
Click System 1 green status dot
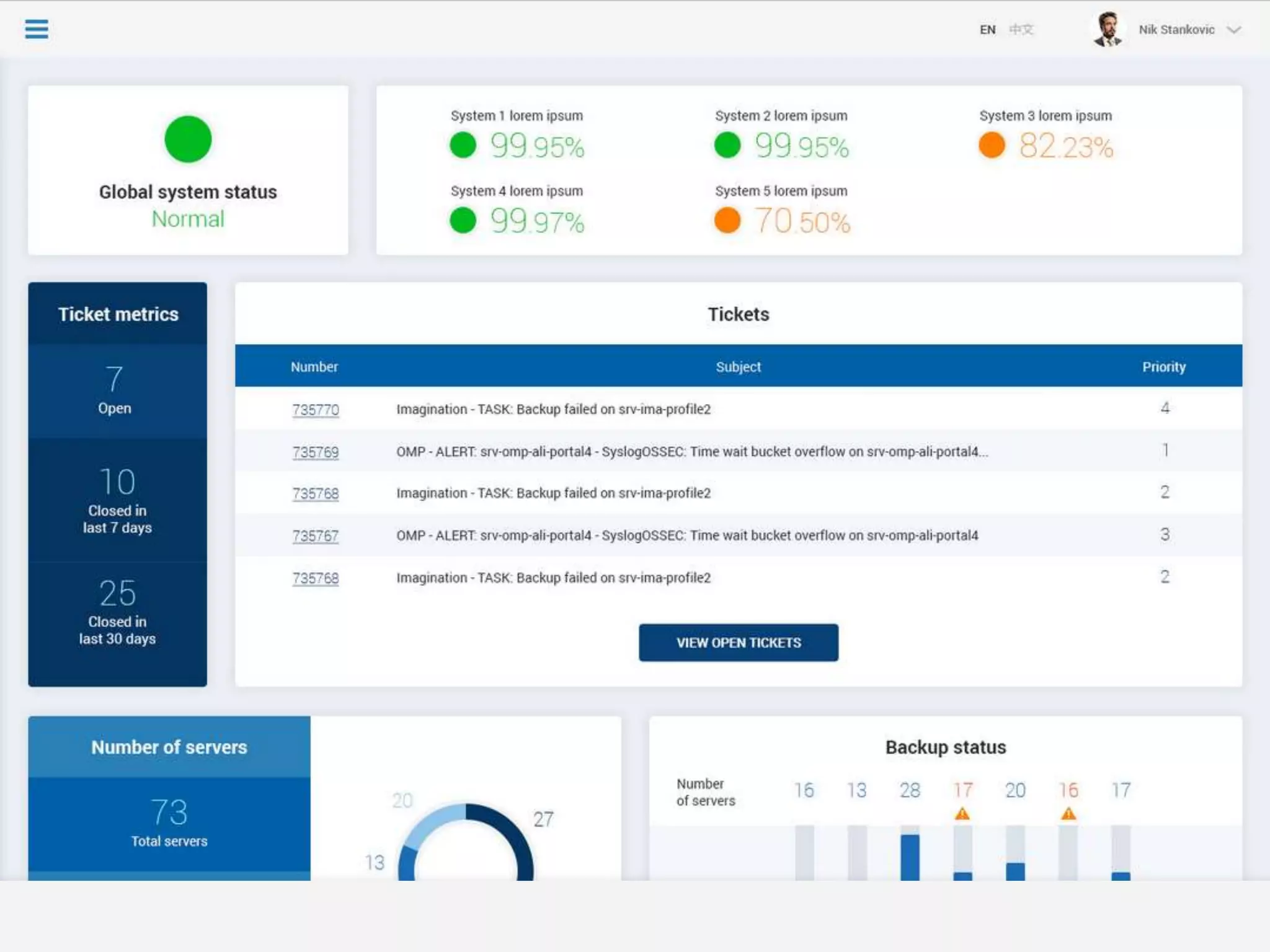[x=463, y=146]
